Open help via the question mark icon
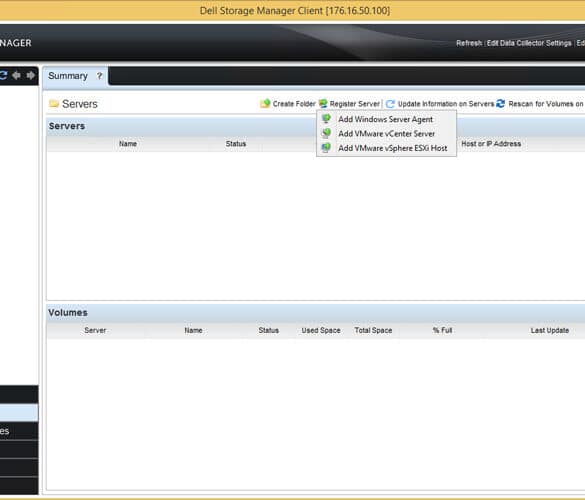This screenshot has width=585, height=500. tap(99, 76)
